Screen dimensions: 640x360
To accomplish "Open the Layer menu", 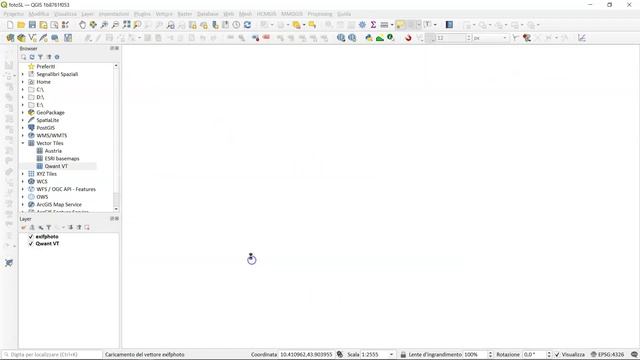I will 87,14.
